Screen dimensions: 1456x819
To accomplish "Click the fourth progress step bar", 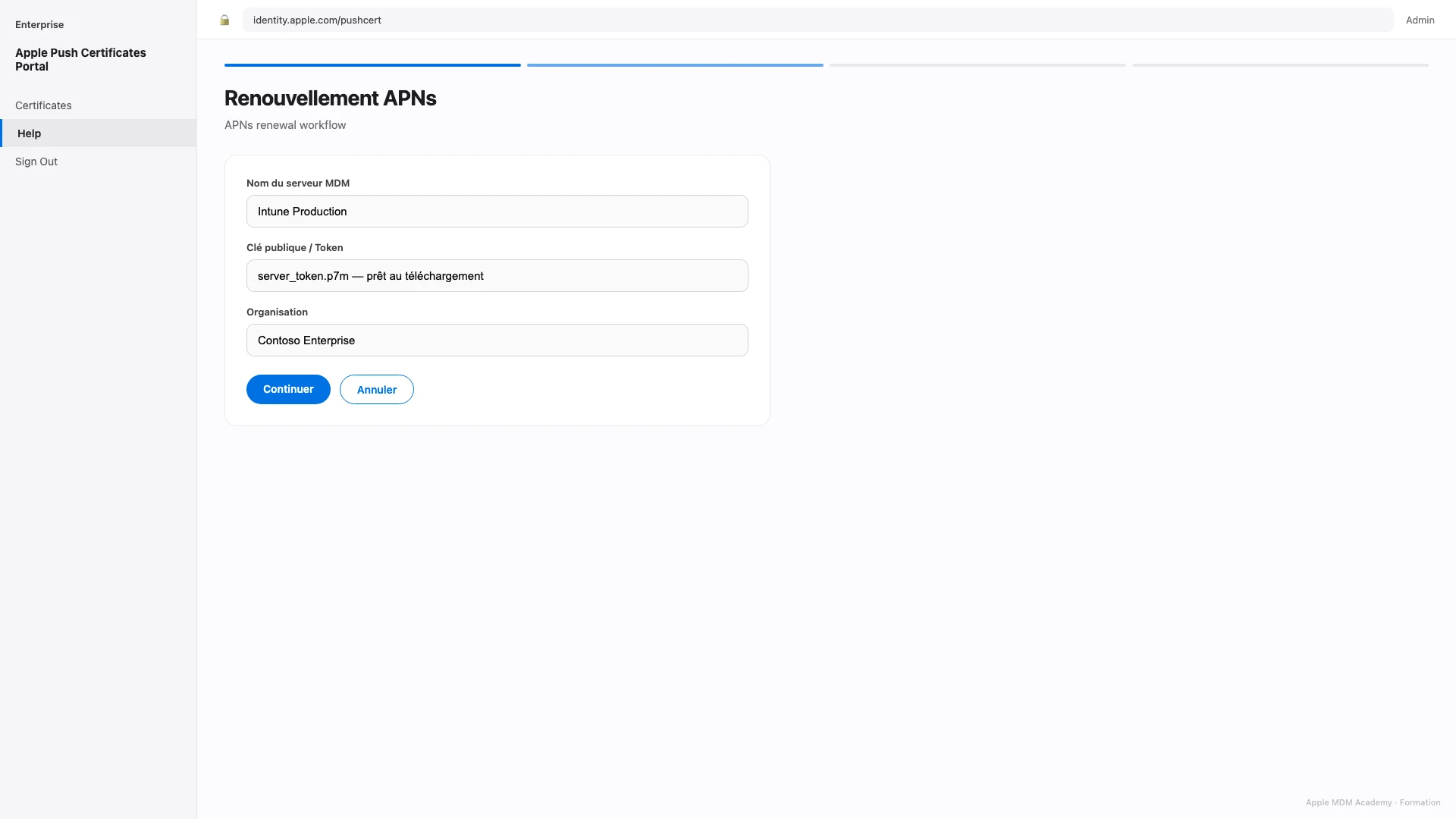I will [1280, 65].
